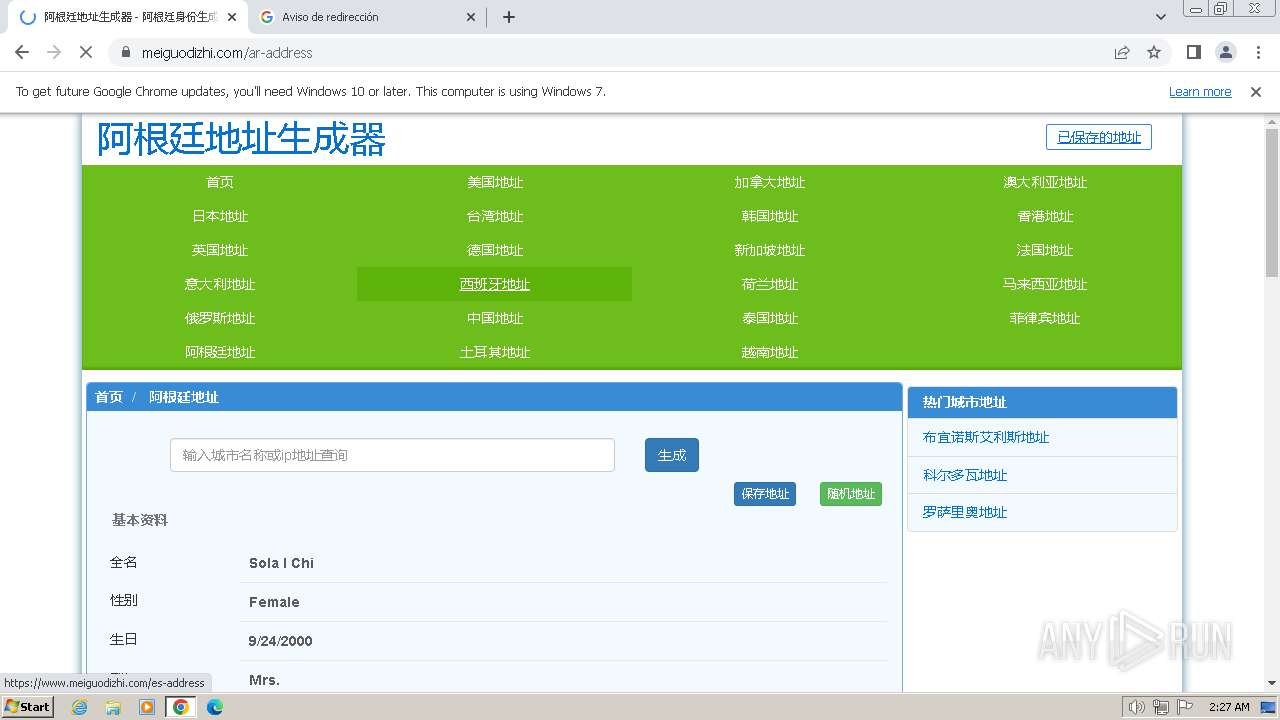Open 俄罗斯地址 menu item
Viewport: 1280px width, 720px height.
tap(220, 318)
